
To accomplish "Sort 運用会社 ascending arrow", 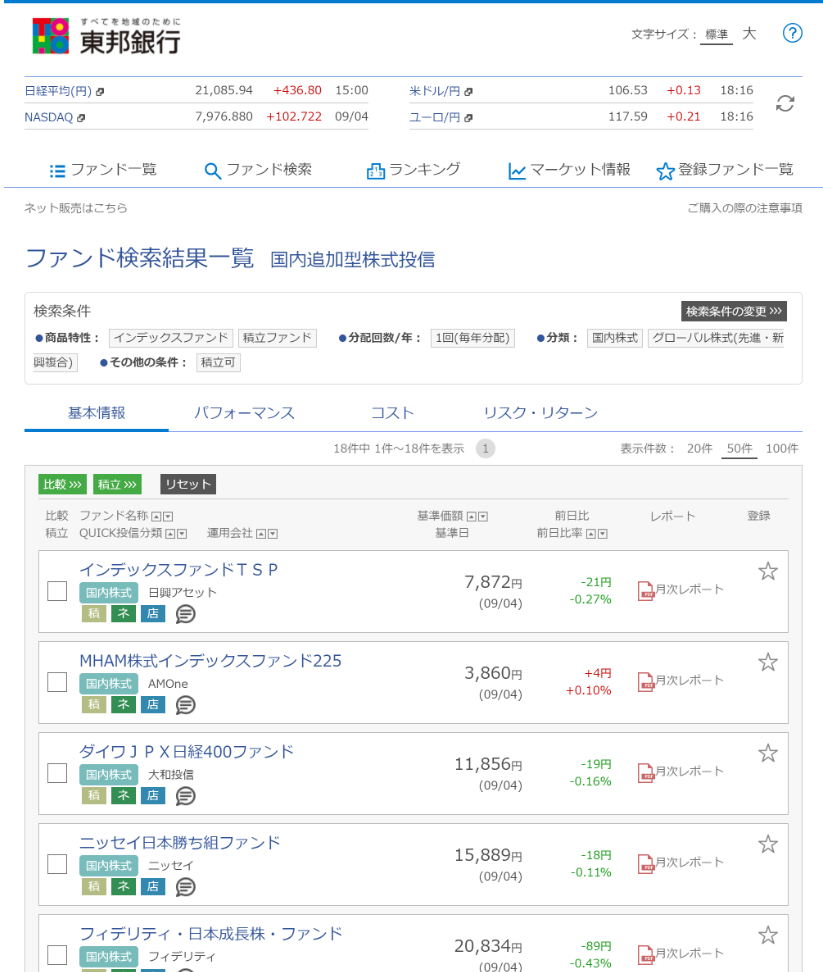I will coord(262,534).
